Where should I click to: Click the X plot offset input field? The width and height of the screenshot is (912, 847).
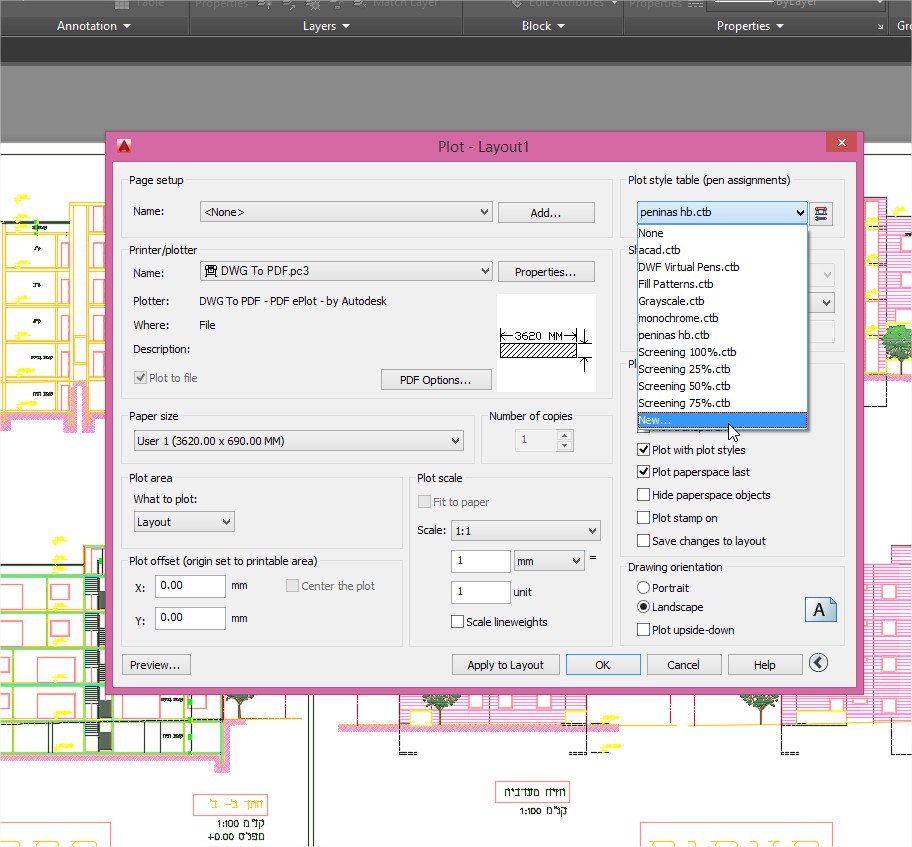(190, 586)
